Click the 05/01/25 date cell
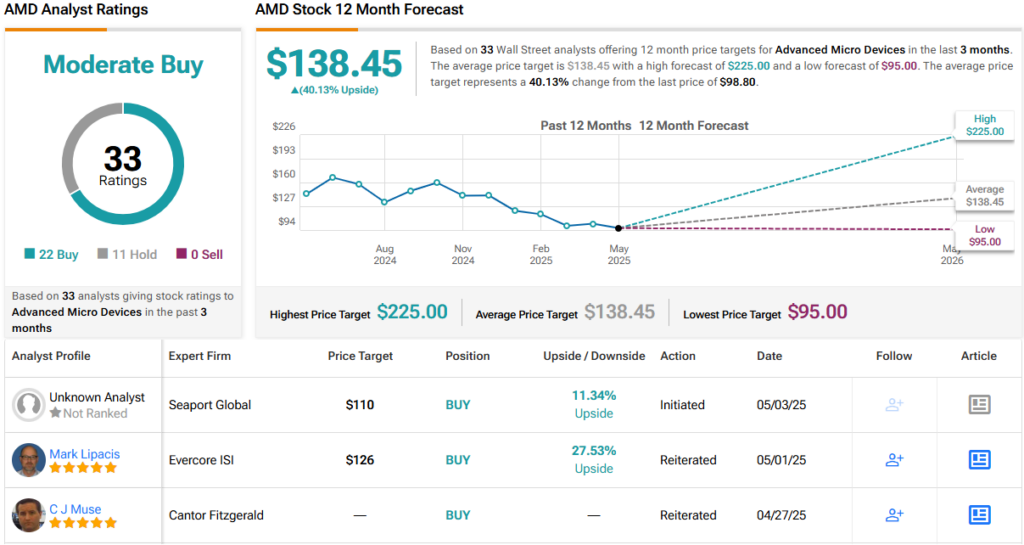This screenshot has width=1024, height=545. pos(781,460)
